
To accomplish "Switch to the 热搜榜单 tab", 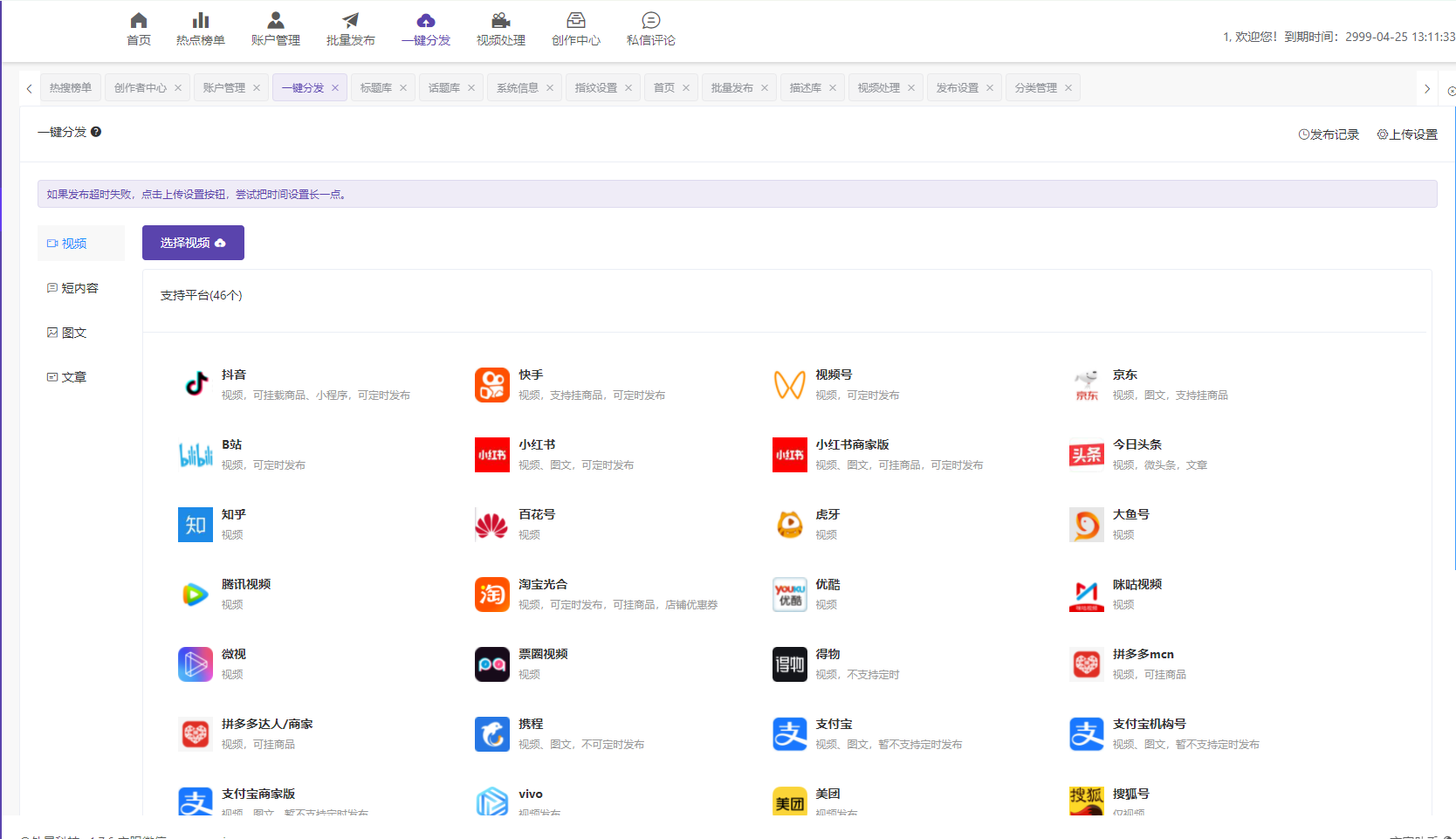I will 71,87.
